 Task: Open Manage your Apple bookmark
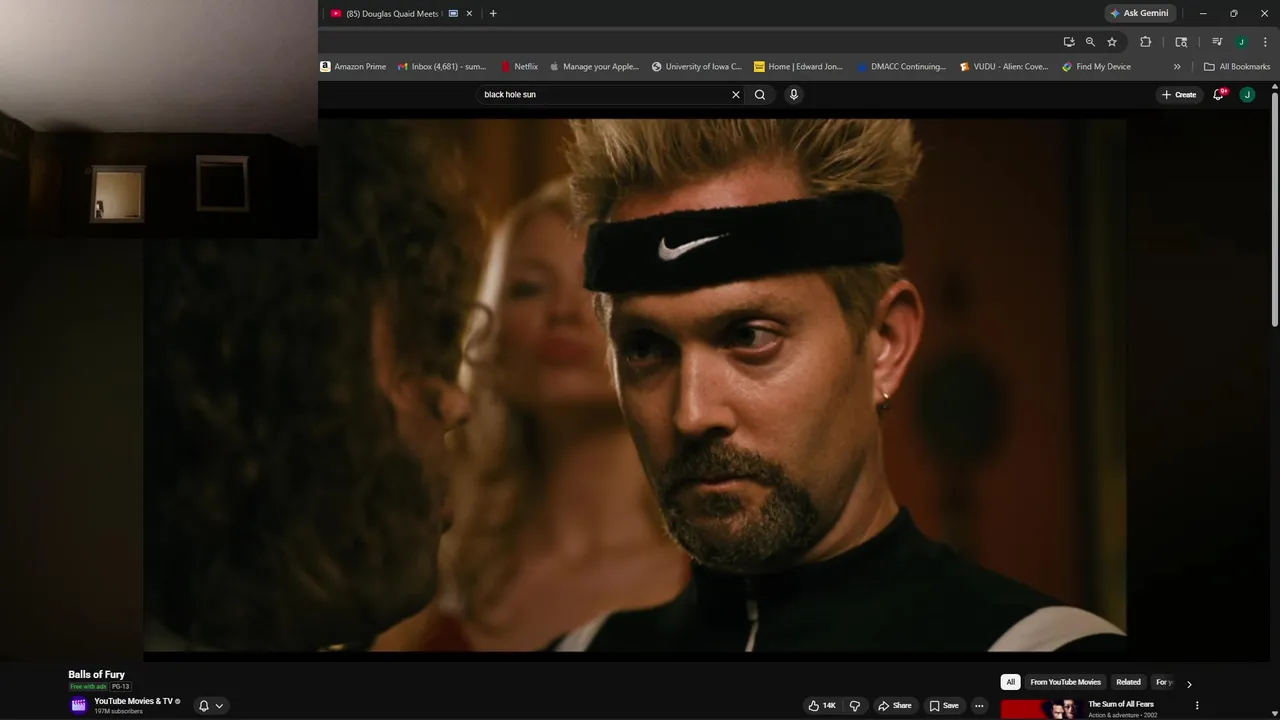594,67
